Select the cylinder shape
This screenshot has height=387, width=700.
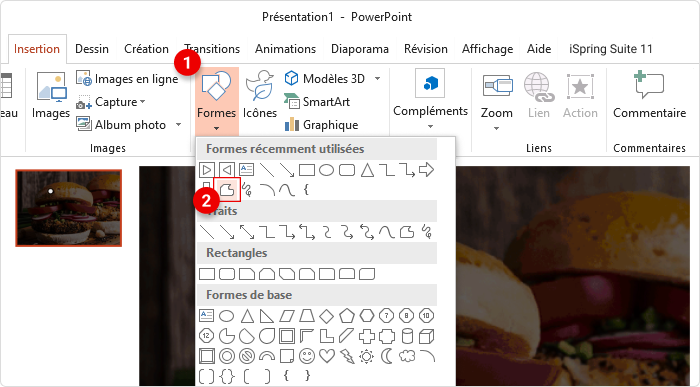click(407, 336)
